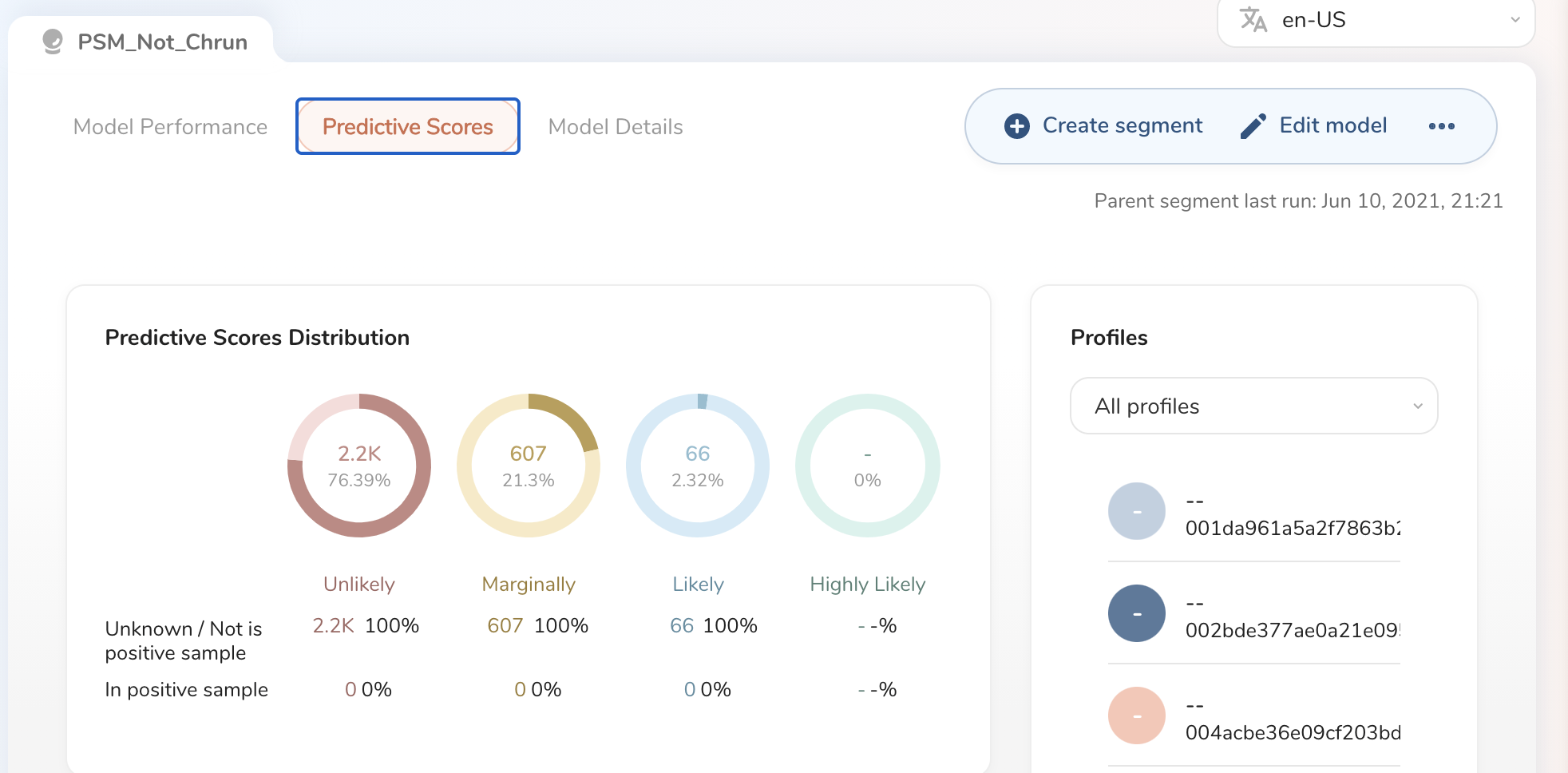Click the Marginally 21.3% donut chart

[529, 466]
